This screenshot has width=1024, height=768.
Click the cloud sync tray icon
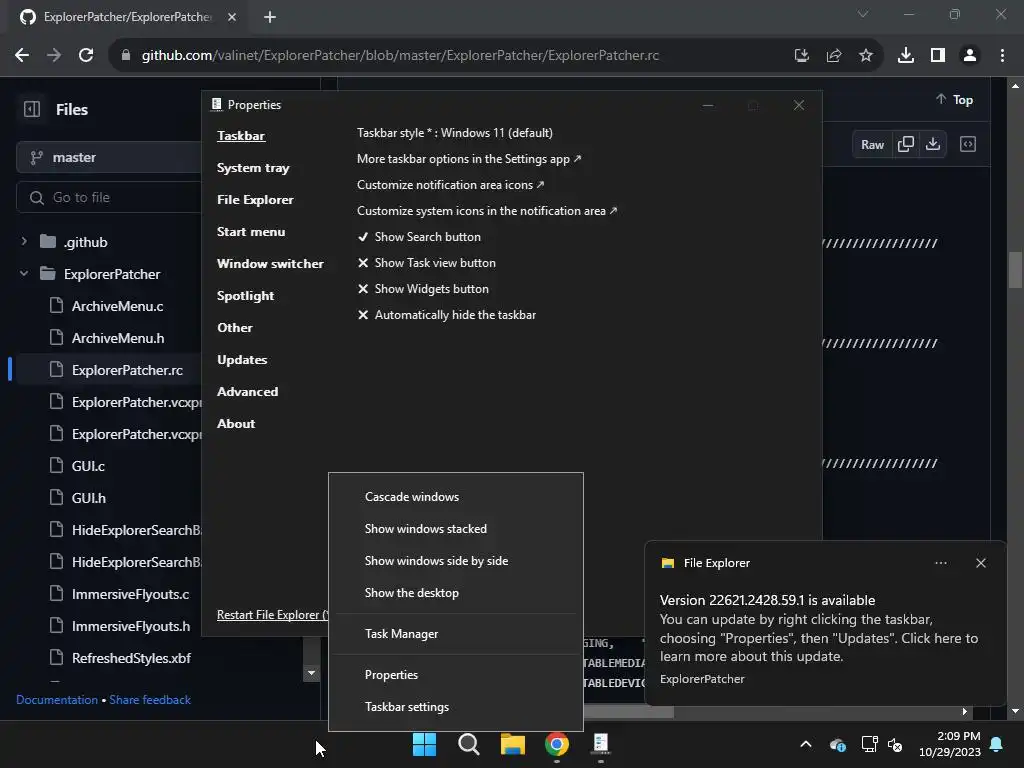coord(838,744)
